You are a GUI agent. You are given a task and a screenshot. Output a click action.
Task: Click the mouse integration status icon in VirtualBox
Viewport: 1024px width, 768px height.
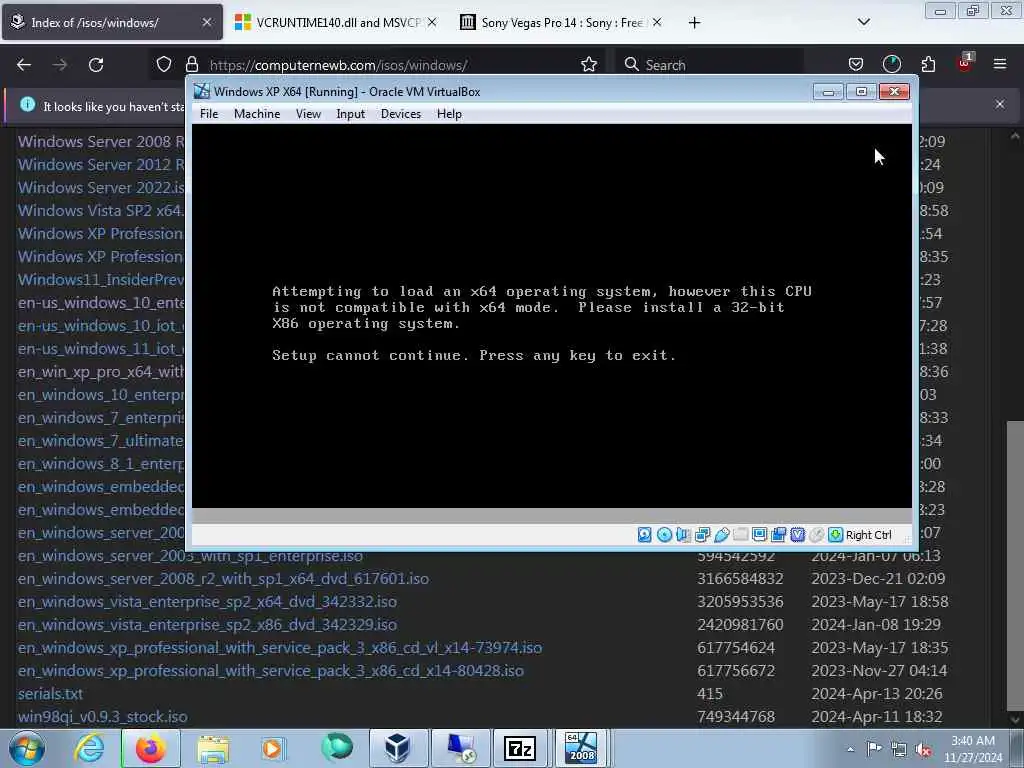[x=816, y=535]
